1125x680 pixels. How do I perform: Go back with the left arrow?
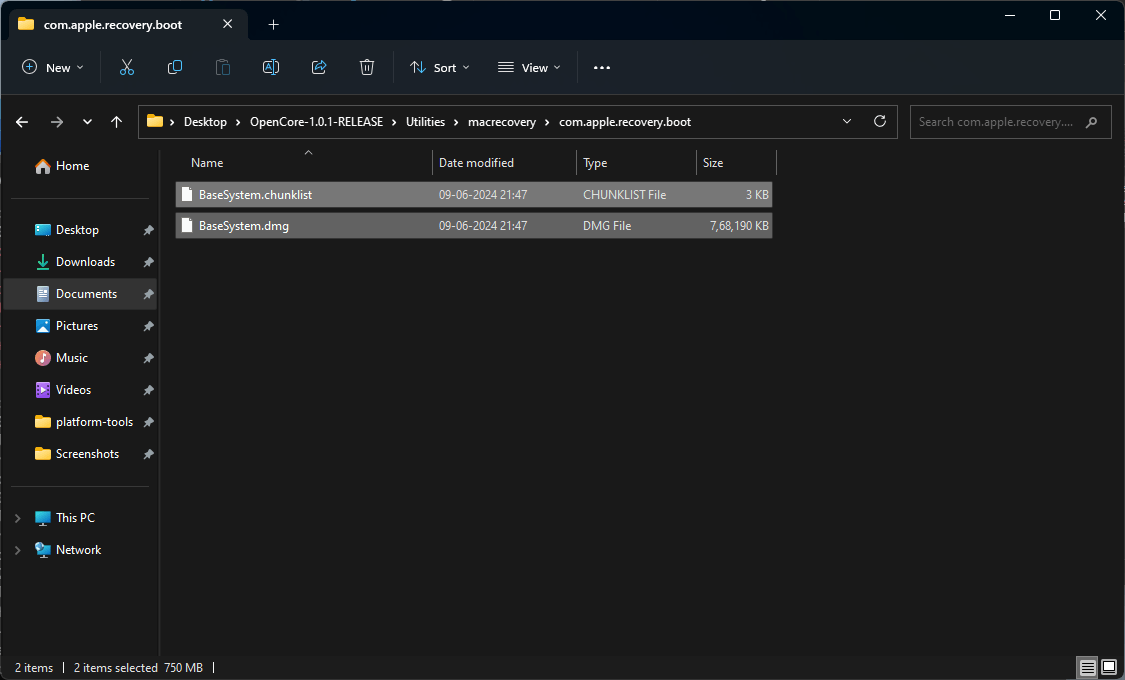(x=22, y=122)
